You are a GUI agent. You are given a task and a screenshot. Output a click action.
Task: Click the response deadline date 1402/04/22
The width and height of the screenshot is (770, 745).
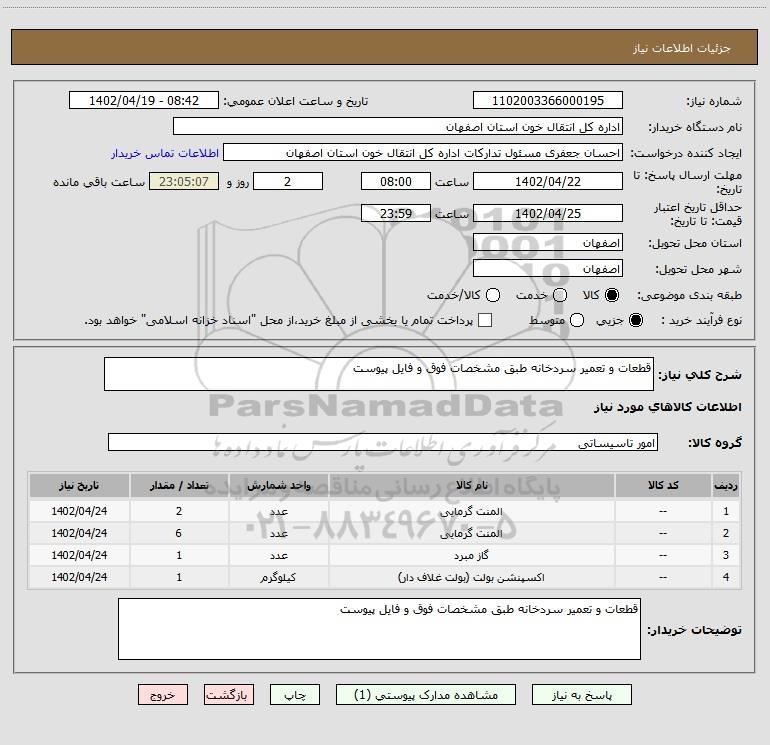pyautogui.click(x=548, y=181)
